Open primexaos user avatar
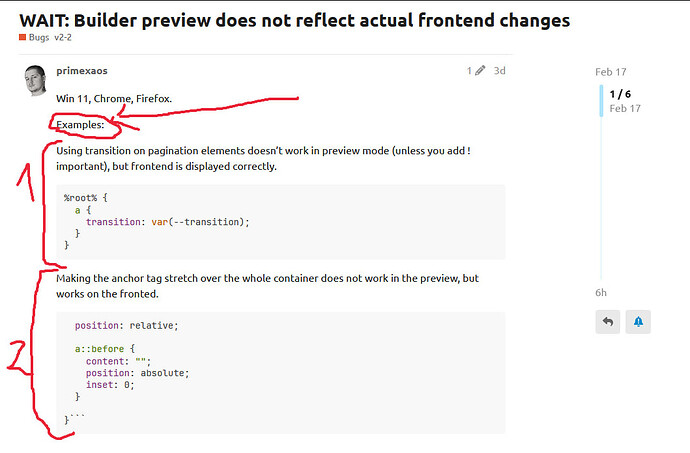690x453 pixels. pyautogui.click(x=35, y=80)
